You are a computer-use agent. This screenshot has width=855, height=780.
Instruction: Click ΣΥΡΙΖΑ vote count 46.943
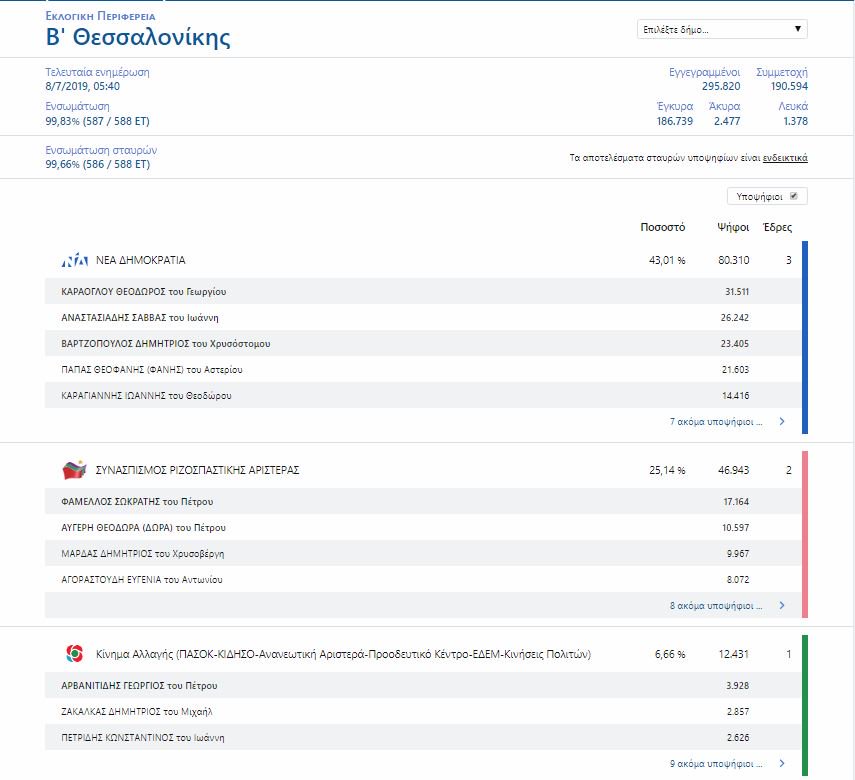coord(733,470)
